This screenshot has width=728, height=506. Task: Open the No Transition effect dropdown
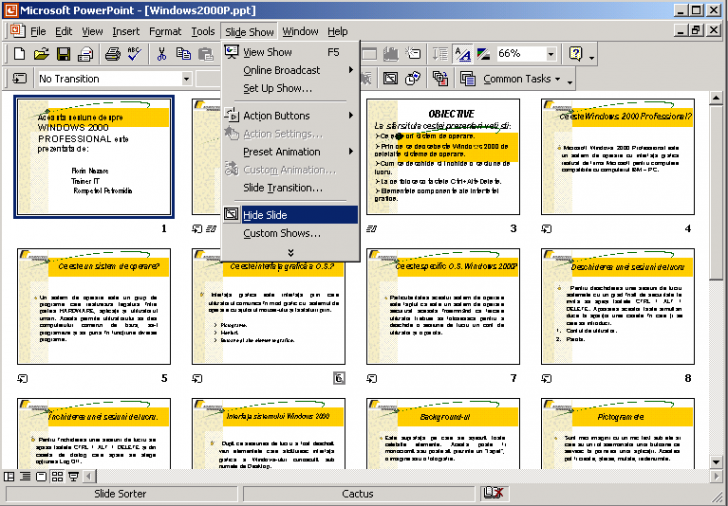tap(186, 78)
